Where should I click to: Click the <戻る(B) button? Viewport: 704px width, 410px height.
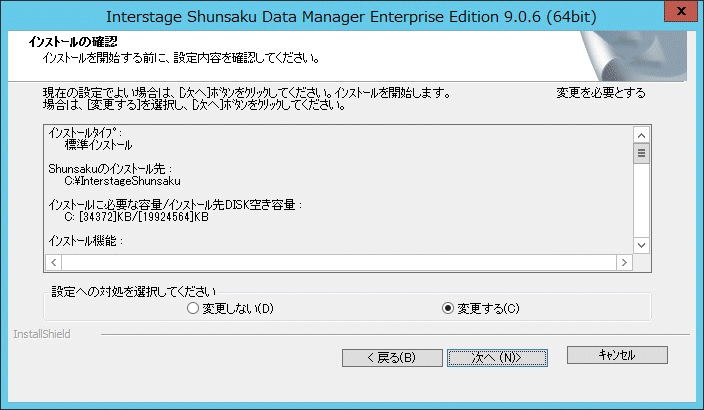click(x=392, y=358)
